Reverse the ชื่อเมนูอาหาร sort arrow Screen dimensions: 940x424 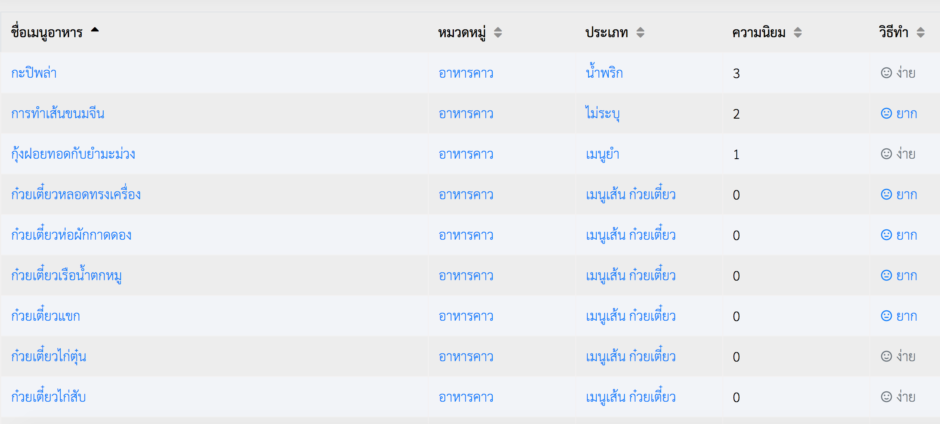tap(95, 31)
